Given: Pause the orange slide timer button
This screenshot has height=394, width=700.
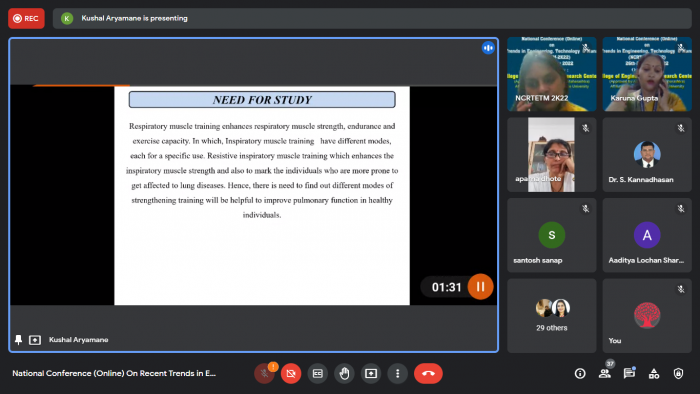Looking at the screenshot, I should [x=480, y=286].
